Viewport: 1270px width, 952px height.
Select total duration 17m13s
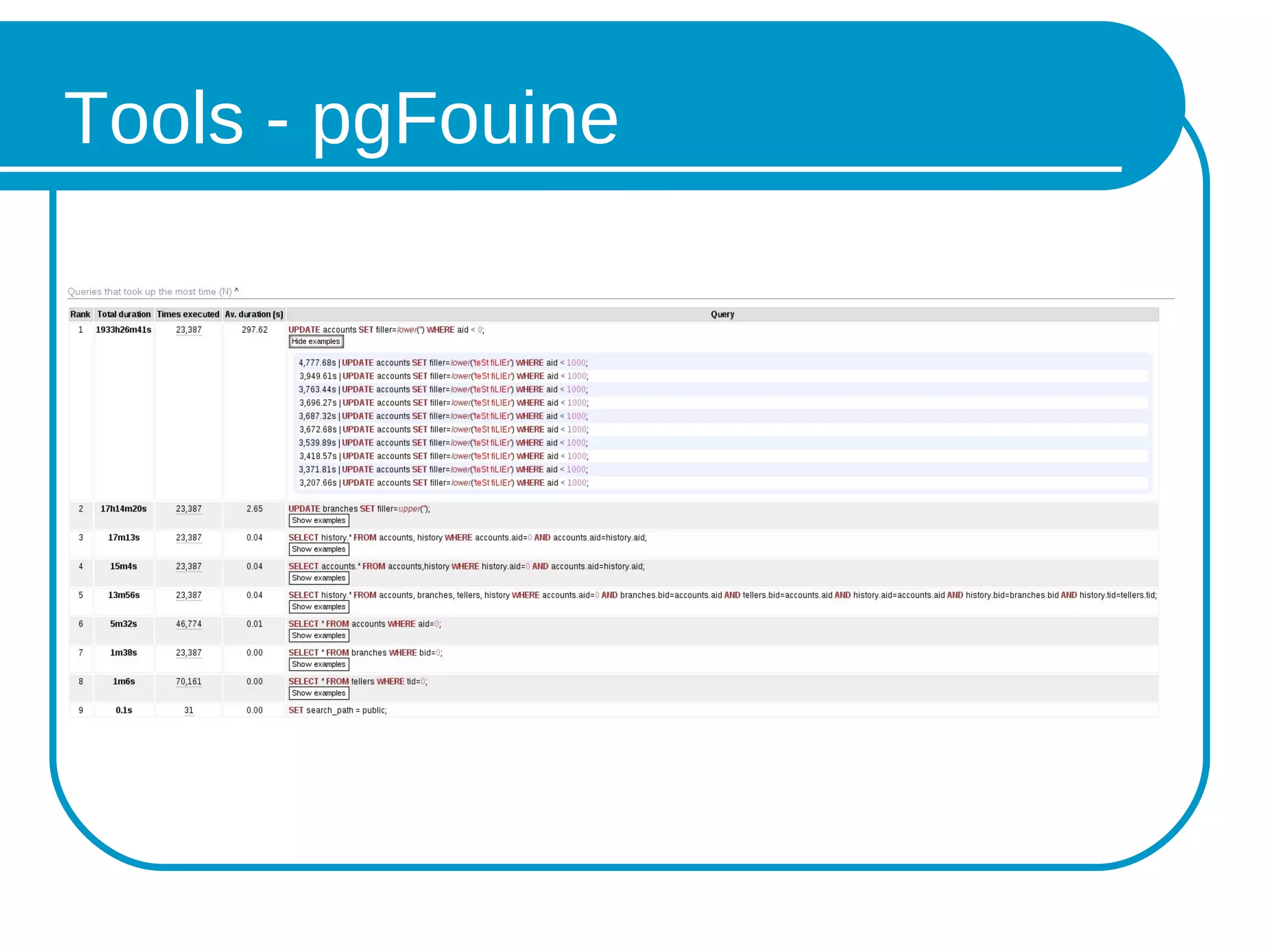pyautogui.click(x=123, y=538)
